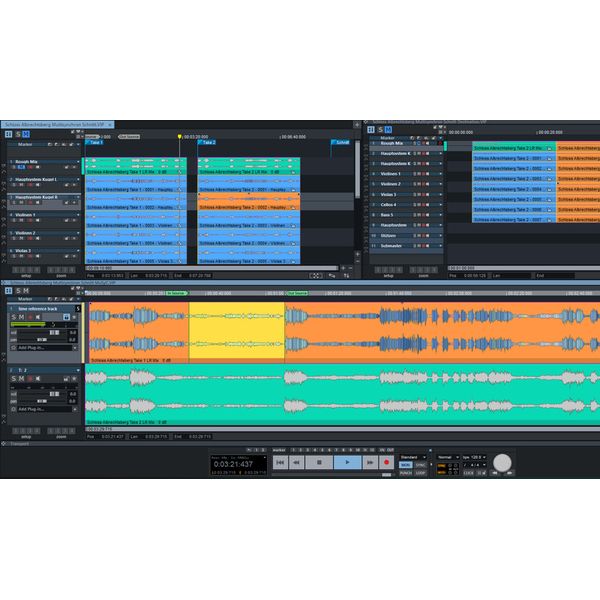Click the top-left window vertical scrollbar
Viewport: 600px width, 600px height.
click(x=357, y=170)
